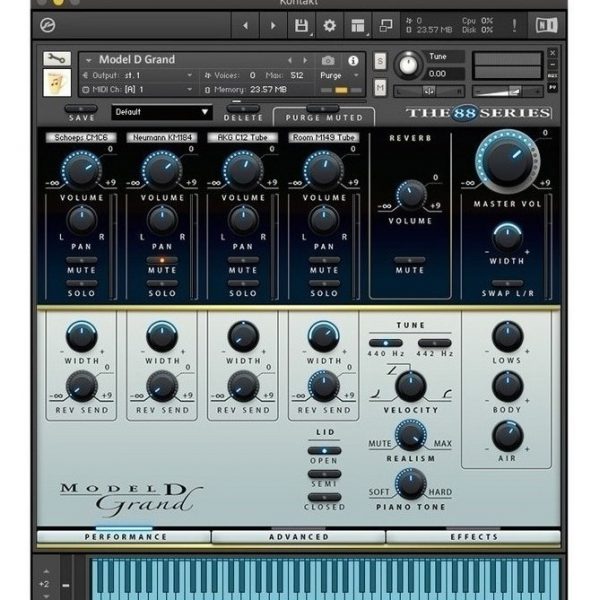Open the workspace layout menu
Screen dimensions: 600x600
358,26
